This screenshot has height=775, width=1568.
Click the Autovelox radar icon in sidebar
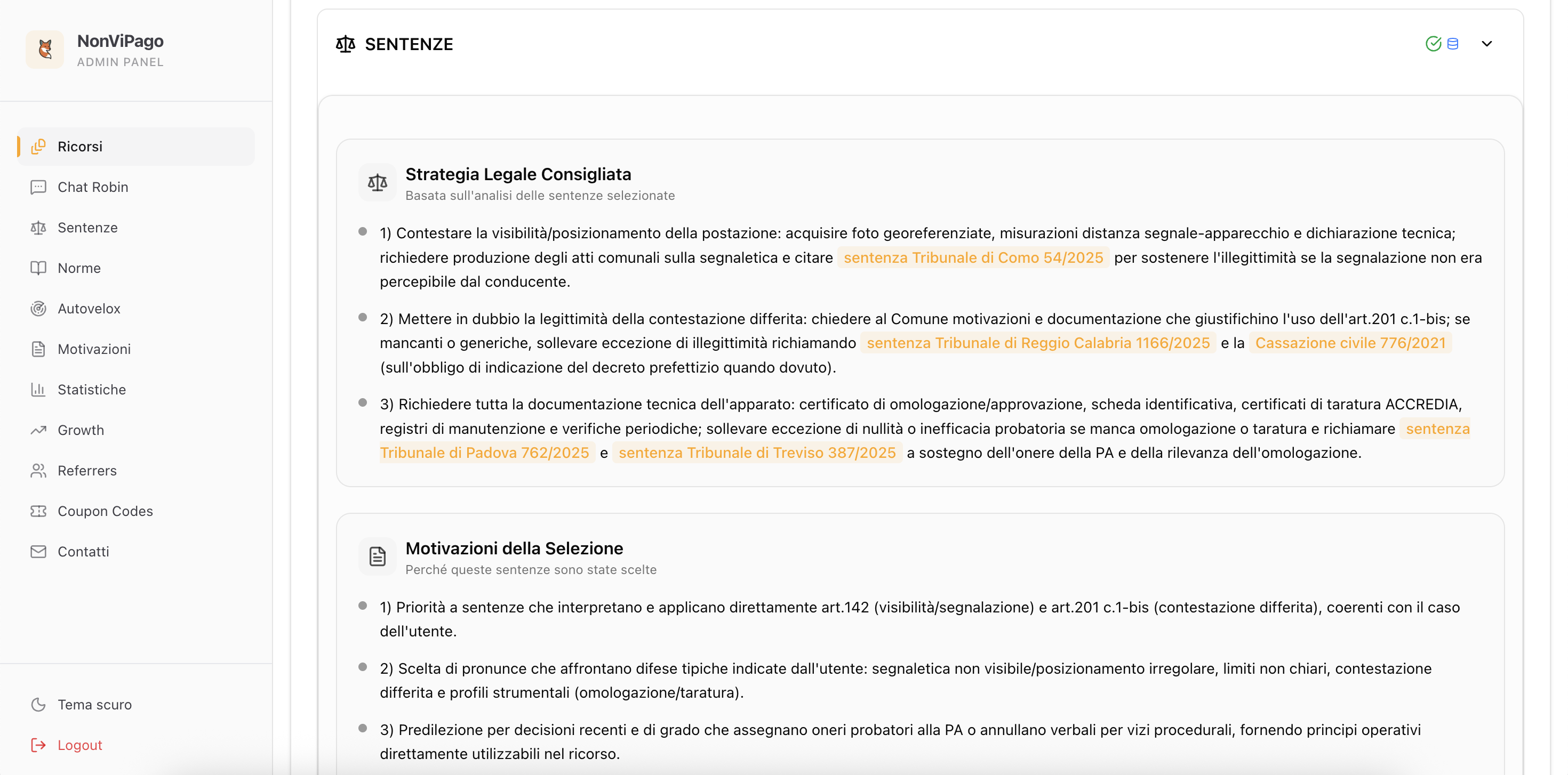pyautogui.click(x=38, y=309)
